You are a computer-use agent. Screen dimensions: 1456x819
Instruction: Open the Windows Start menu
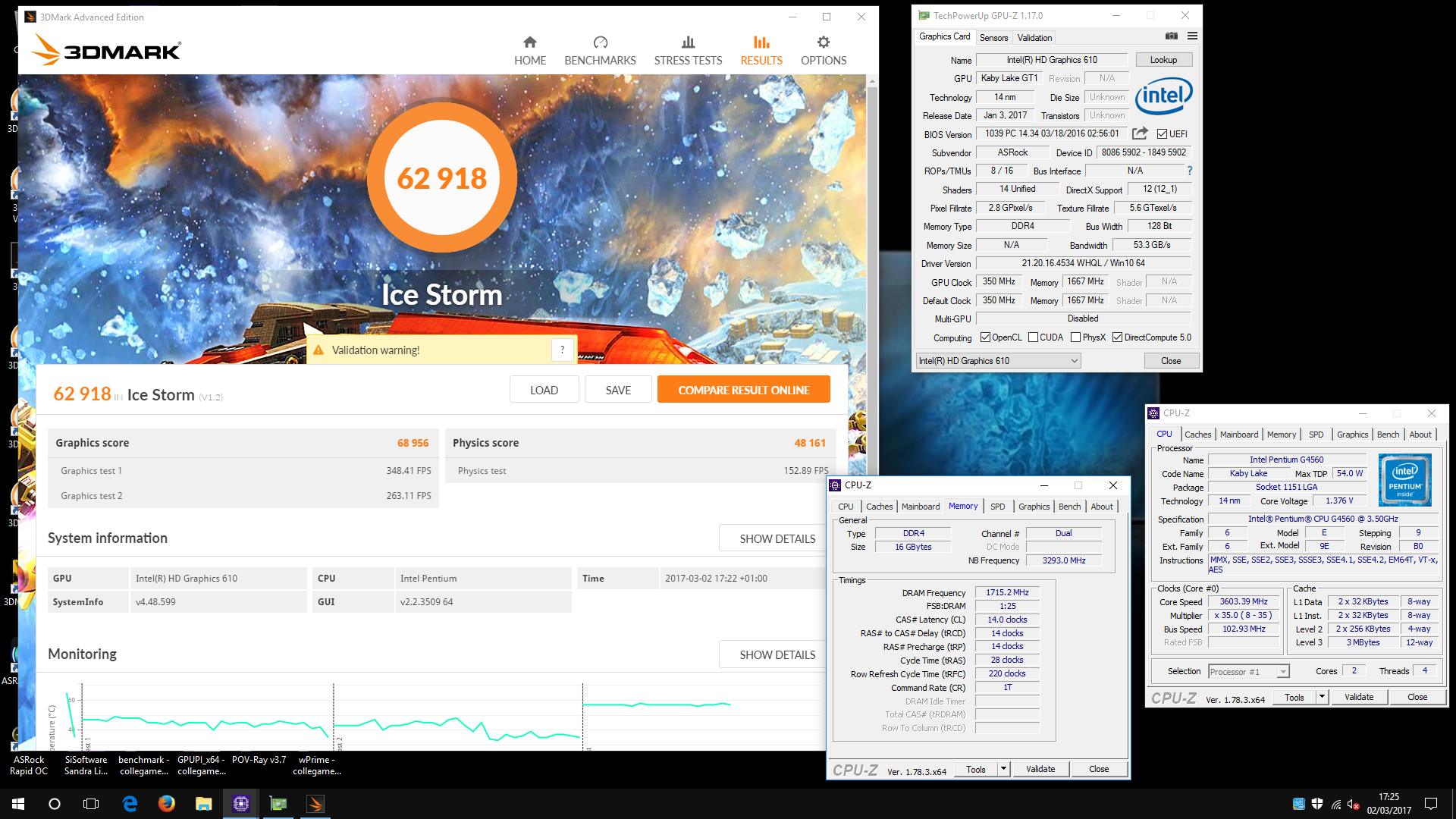(x=18, y=804)
